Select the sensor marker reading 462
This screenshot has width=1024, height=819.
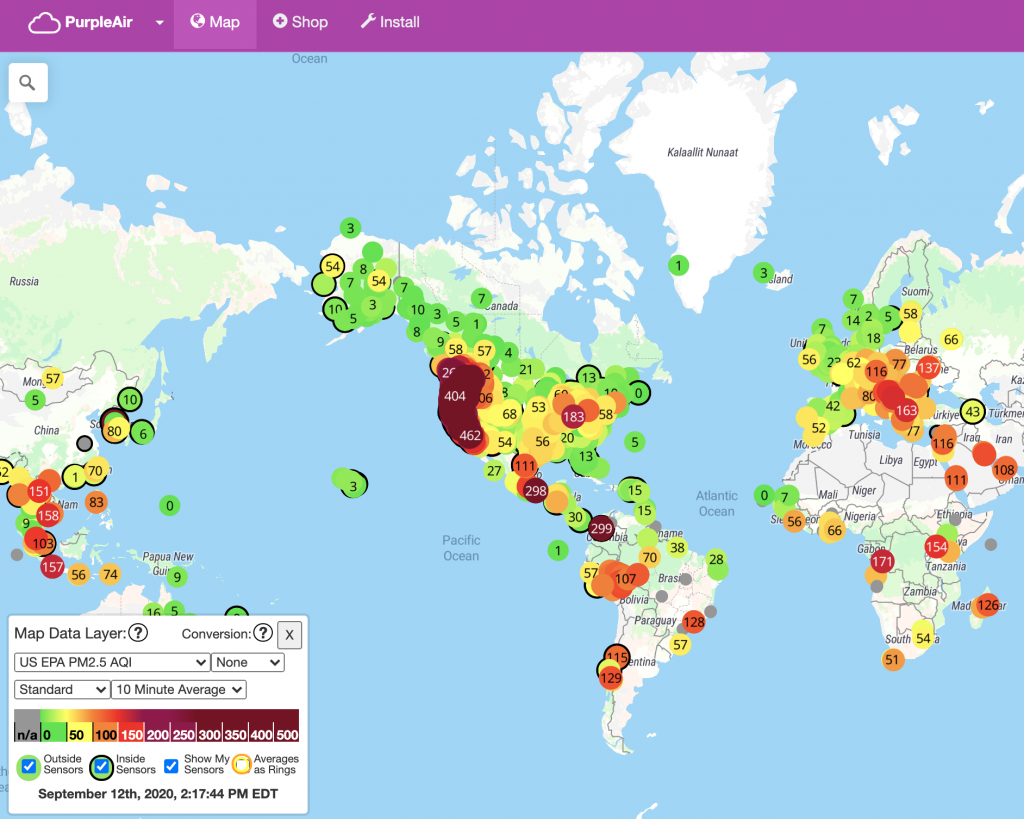(470, 436)
